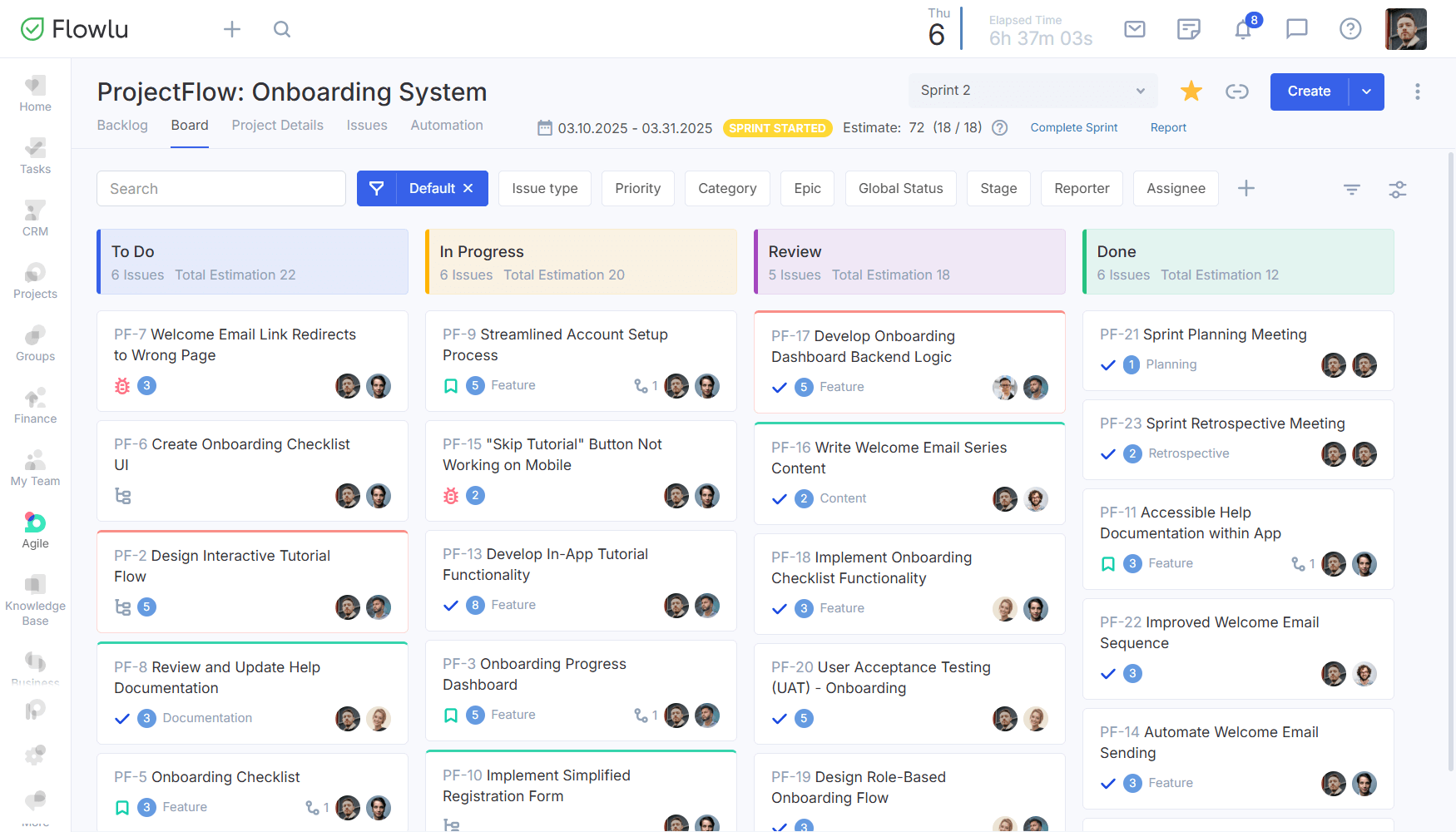Open the notifications bell icon
1456x832 pixels.
[1243, 29]
